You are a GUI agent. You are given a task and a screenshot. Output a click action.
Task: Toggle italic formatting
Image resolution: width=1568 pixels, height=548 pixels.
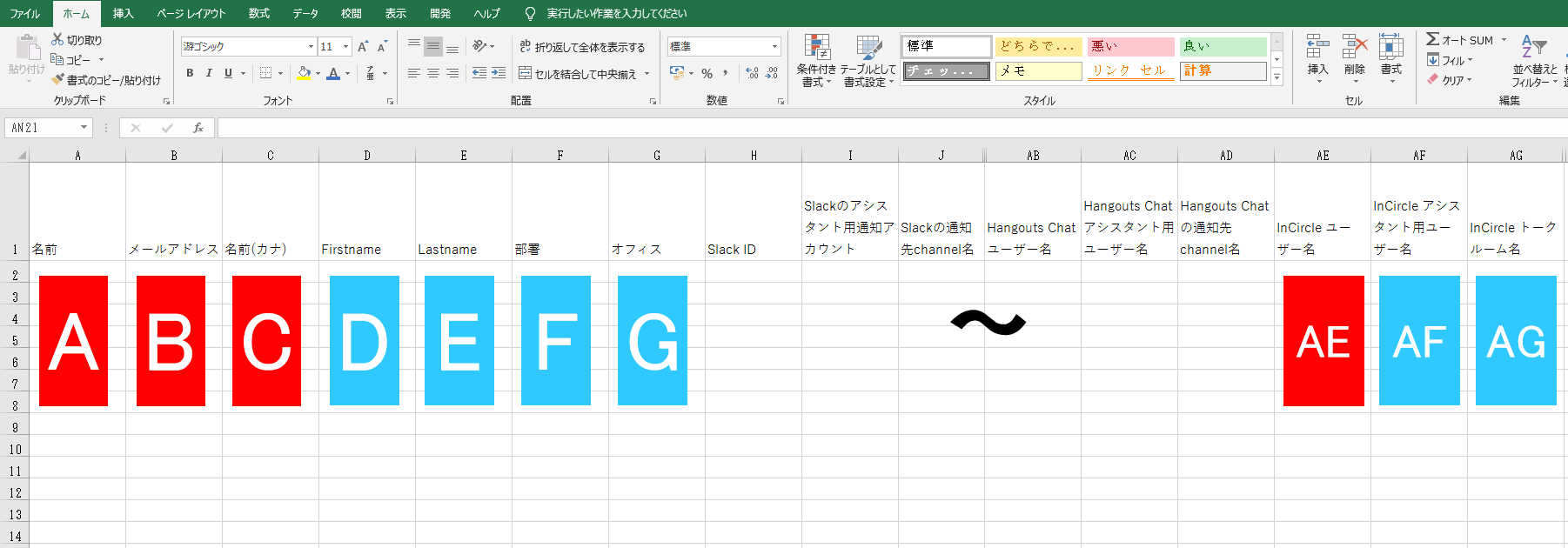(x=209, y=74)
